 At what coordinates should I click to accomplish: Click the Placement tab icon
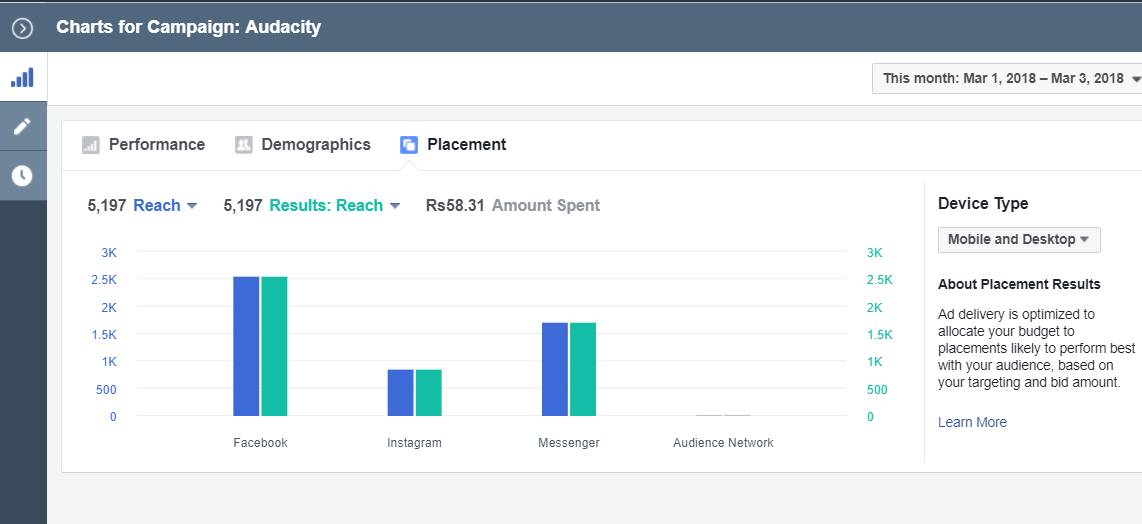click(x=409, y=145)
